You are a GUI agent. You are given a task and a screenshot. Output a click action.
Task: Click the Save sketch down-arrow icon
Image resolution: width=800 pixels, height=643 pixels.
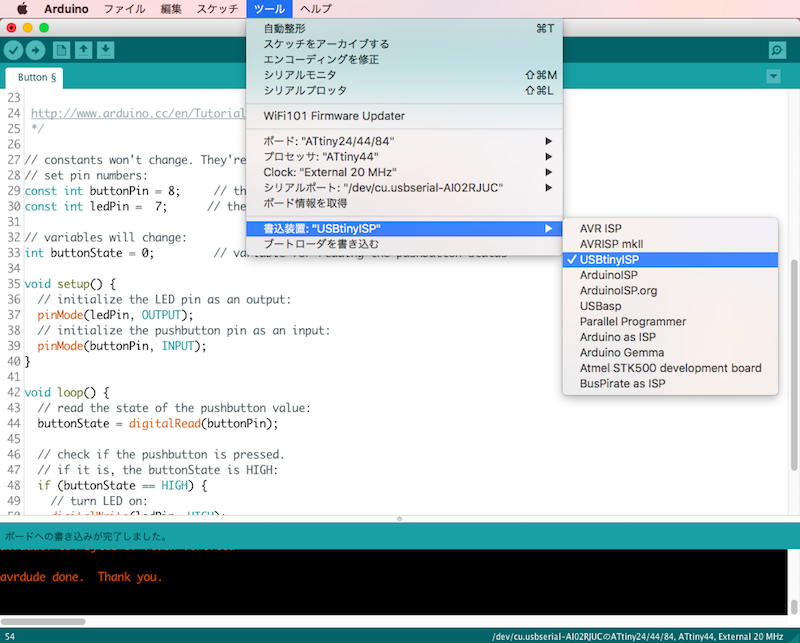tap(105, 50)
